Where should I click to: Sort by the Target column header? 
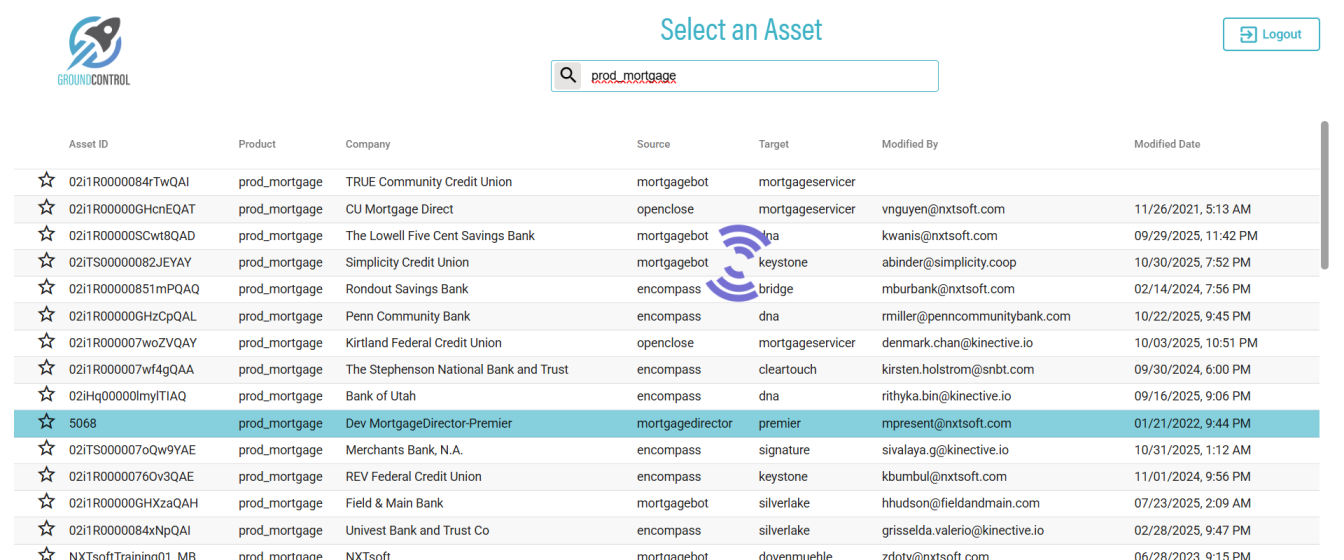point(774,144)
